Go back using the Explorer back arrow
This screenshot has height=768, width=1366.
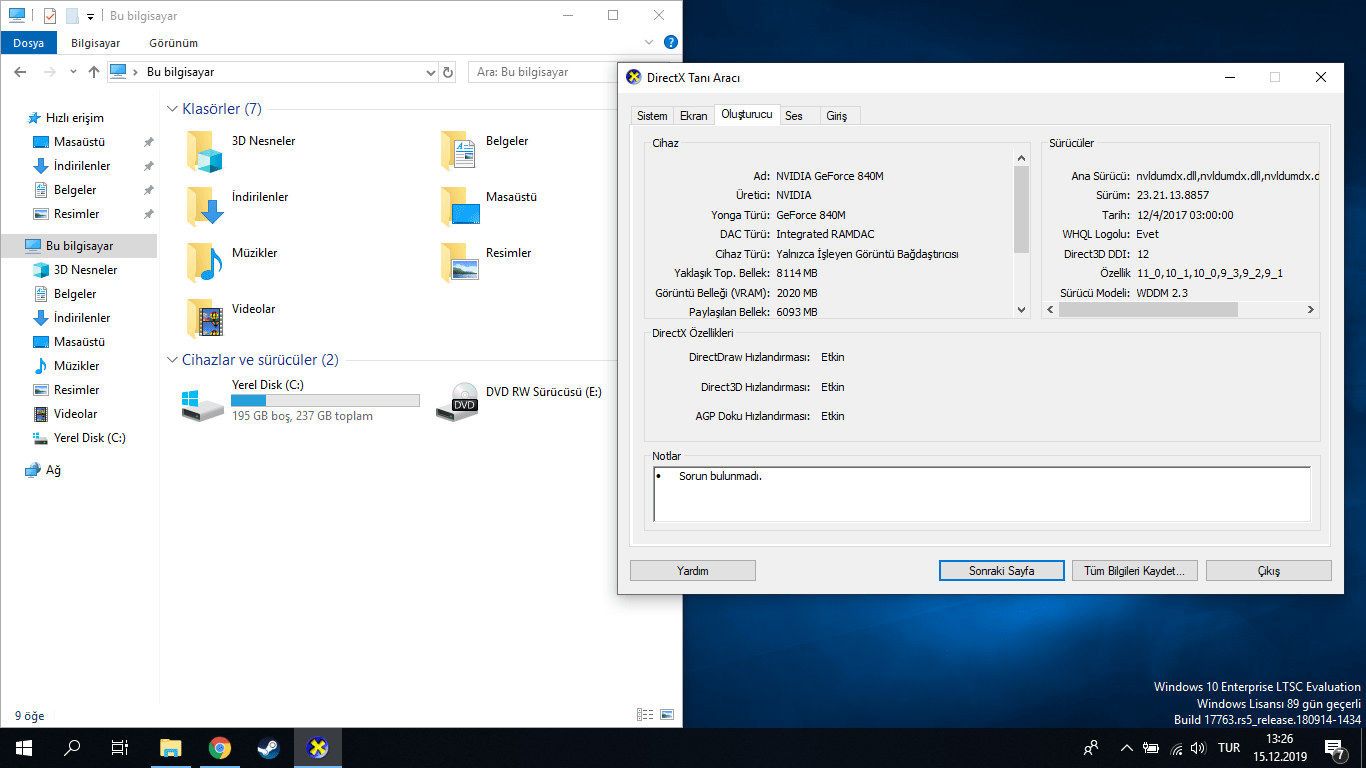(x=21, y=72)
